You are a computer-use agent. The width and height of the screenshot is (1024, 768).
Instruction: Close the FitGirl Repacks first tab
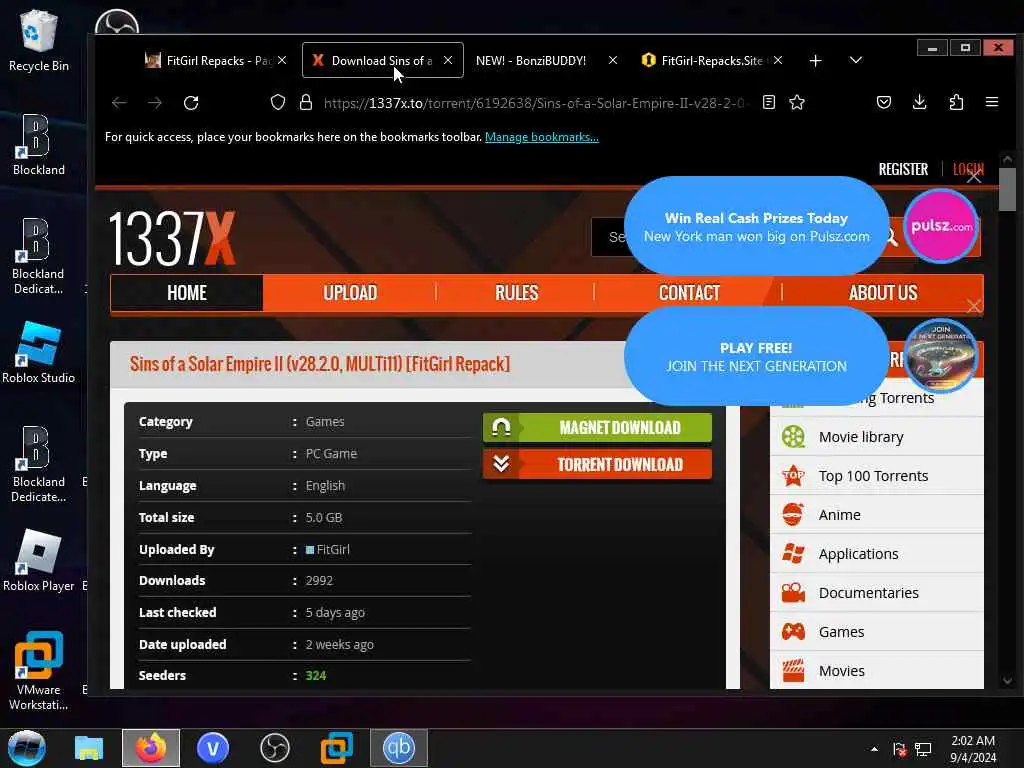(x=281, y=60)
